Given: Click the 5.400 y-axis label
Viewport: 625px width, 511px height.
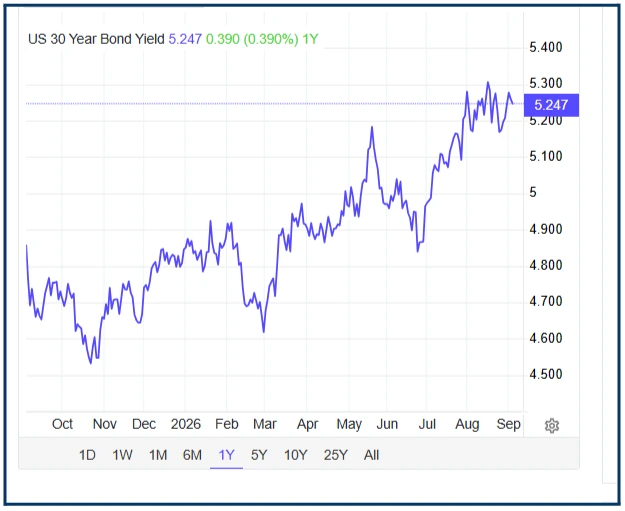Looking at the screenshot, I should tap(546, 47).
